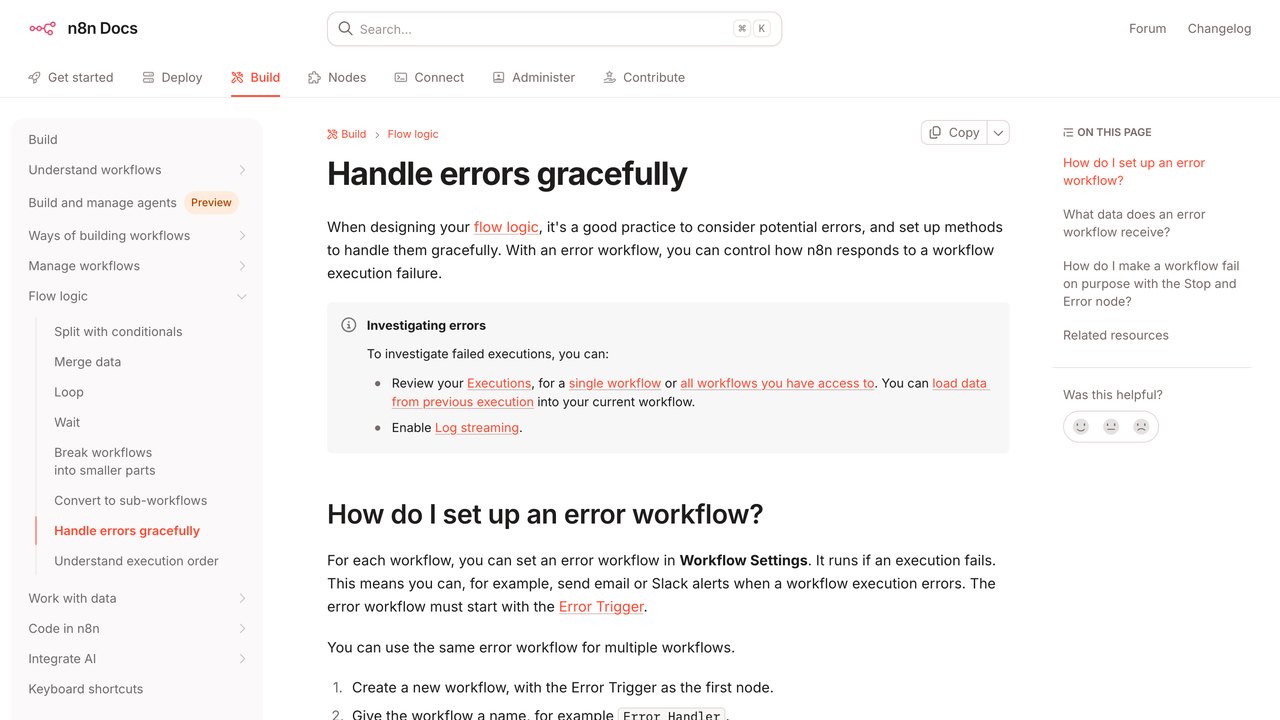
Task: Collapse the Flow logic sidebar section
Action: tap(242, 296)
